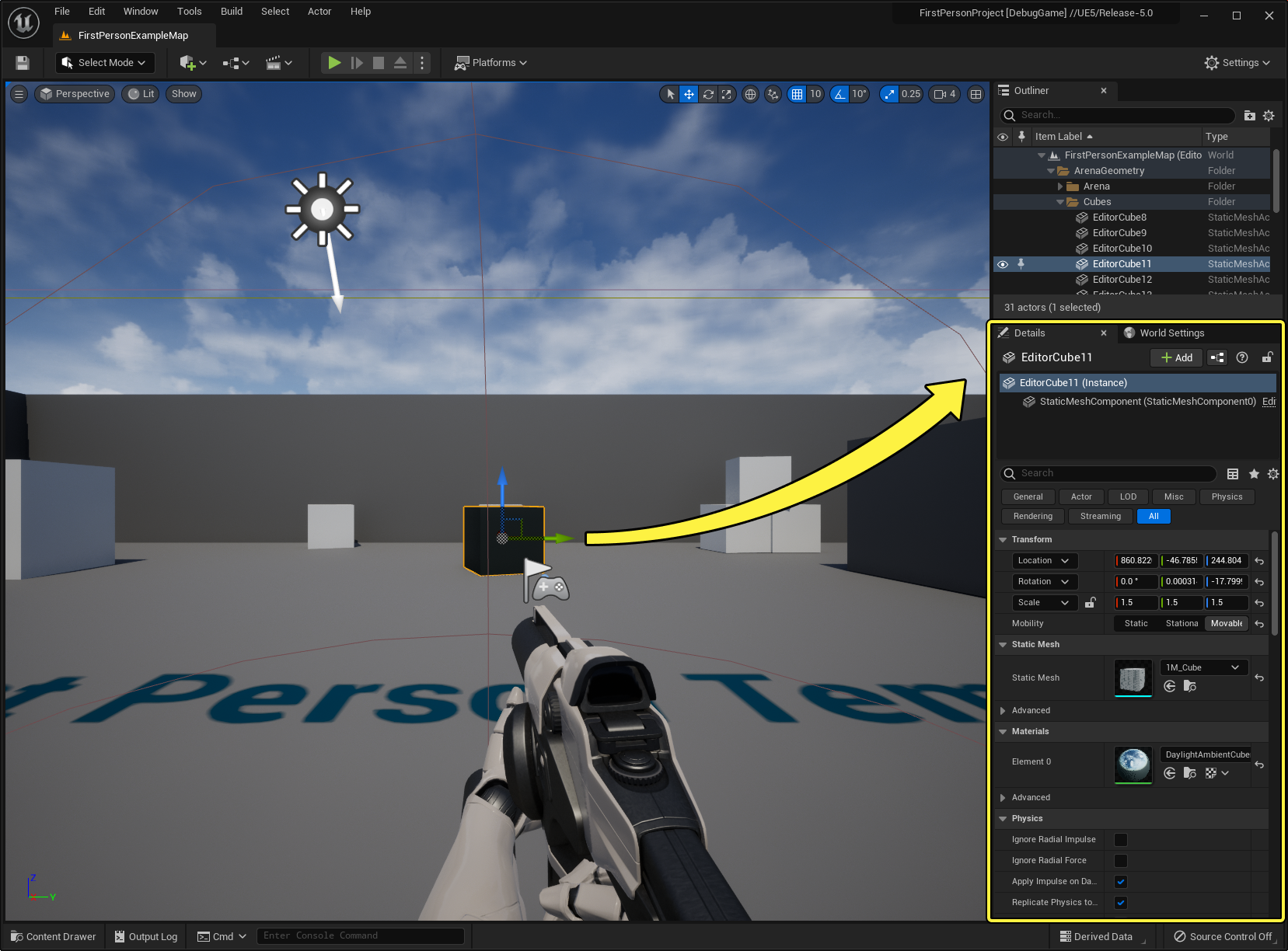Expand the Arena folder in Outliner
The width and height of the screenshot is (1288, 951).
(1060, 186)
